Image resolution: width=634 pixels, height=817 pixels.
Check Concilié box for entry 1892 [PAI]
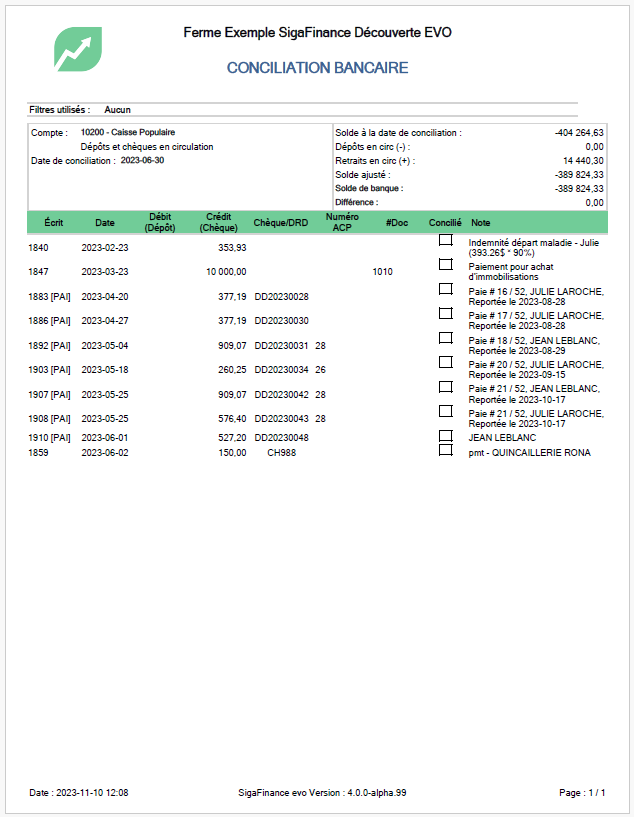click(445, 338)
